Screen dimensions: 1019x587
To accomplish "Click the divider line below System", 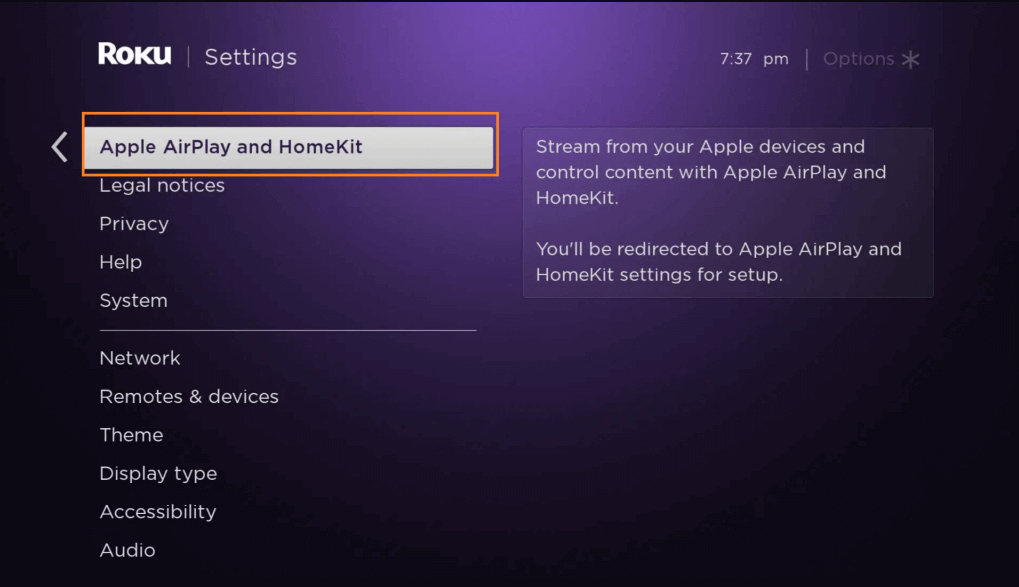I will tap(288, 330).
